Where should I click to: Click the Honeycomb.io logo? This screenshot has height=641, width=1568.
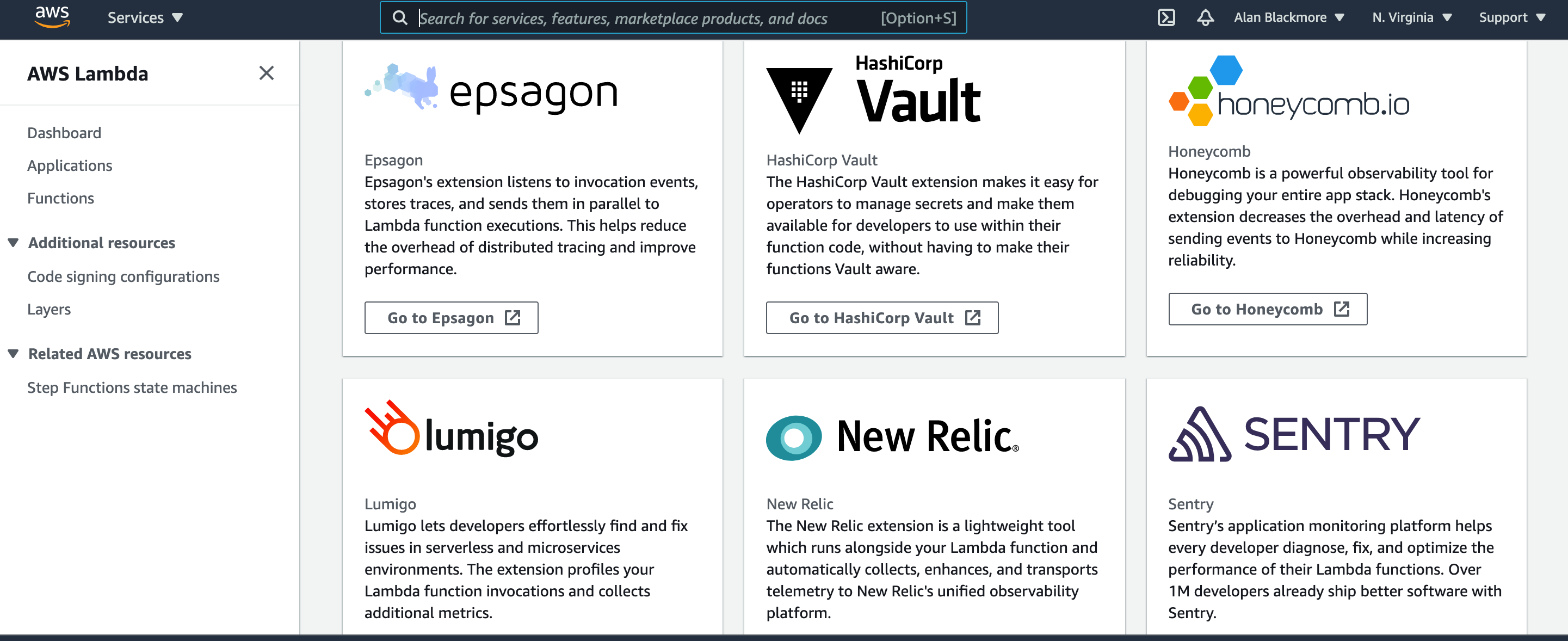[x=1288, y=93]
